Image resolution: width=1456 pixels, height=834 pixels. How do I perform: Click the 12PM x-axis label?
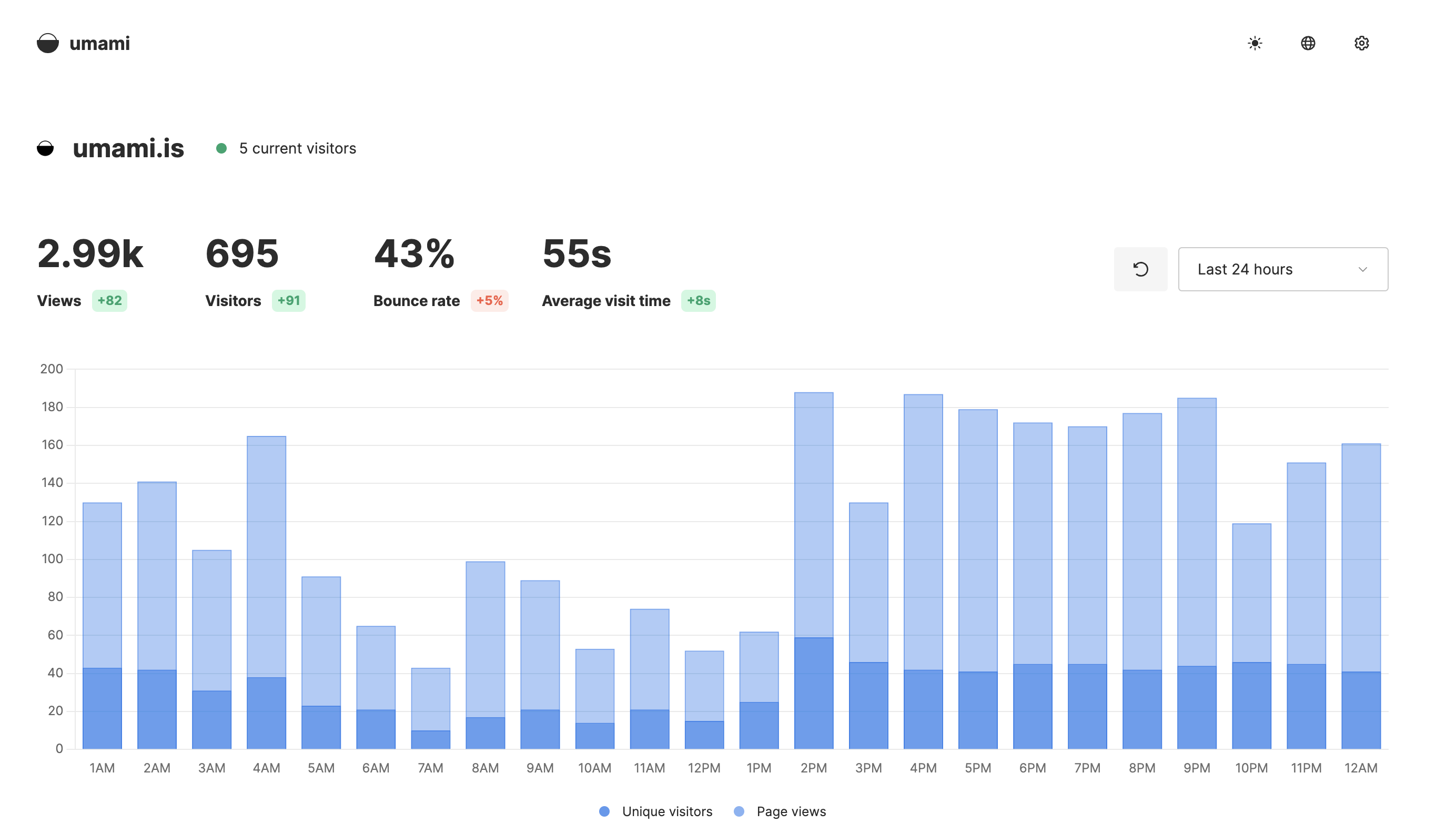pos(704,768)
